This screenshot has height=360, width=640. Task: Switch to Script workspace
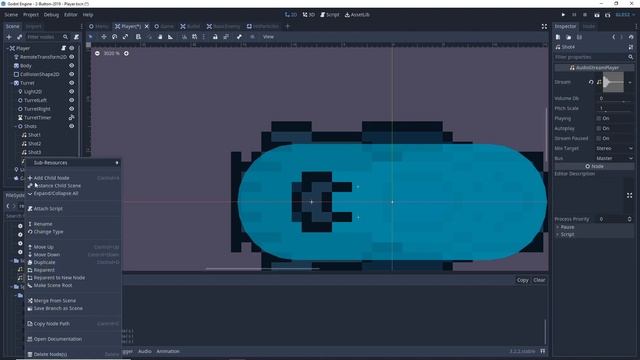tap(330, 15)
